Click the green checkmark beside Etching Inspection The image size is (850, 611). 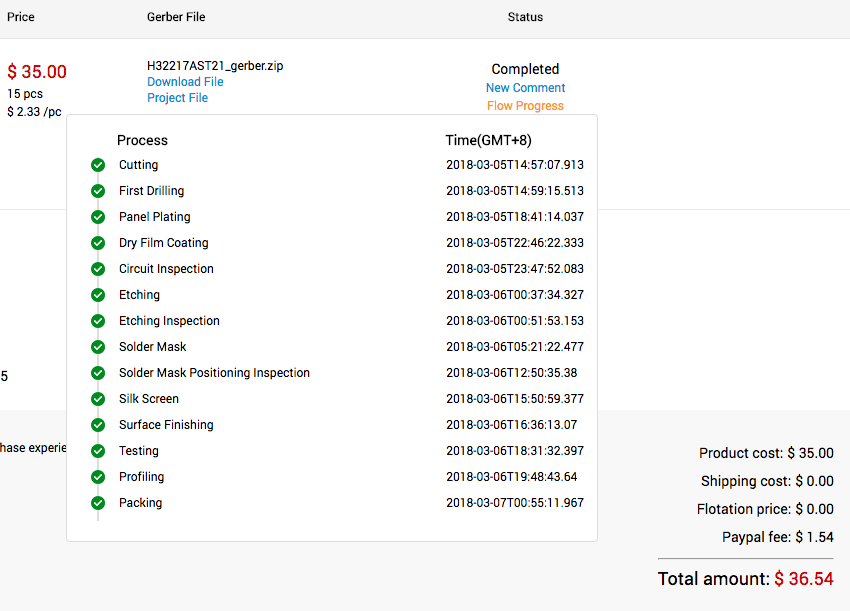(x=98, y=321)
